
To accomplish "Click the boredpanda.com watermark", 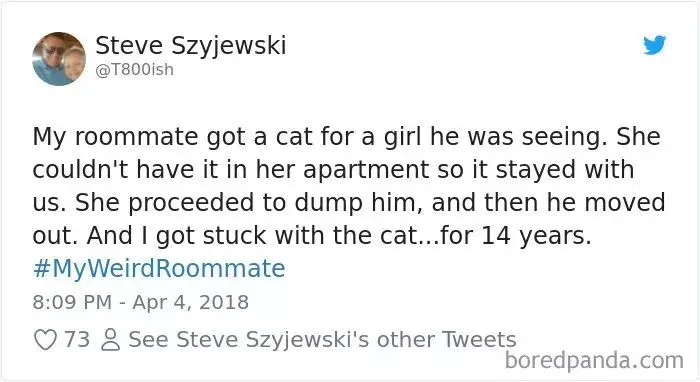I will click(x=594, y=361).
